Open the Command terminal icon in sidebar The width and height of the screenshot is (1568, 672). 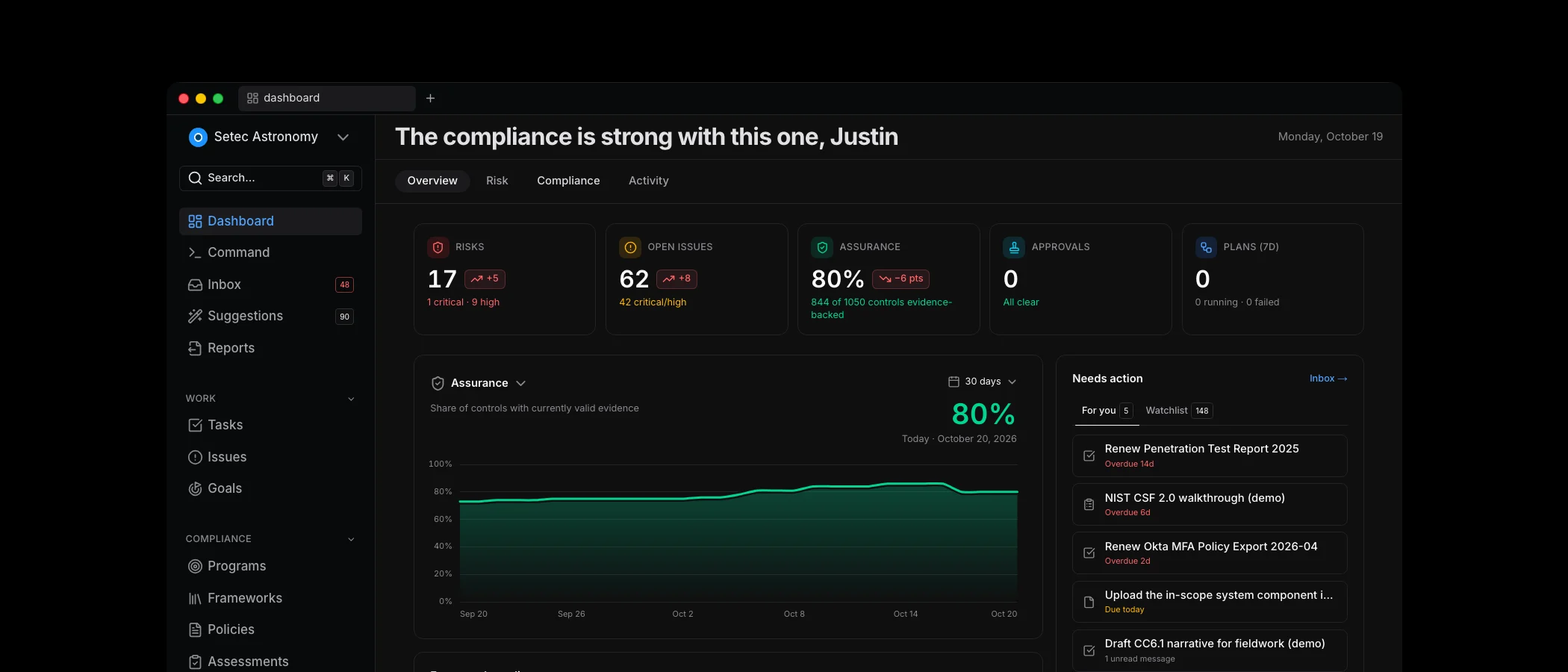tap(195, 252)
